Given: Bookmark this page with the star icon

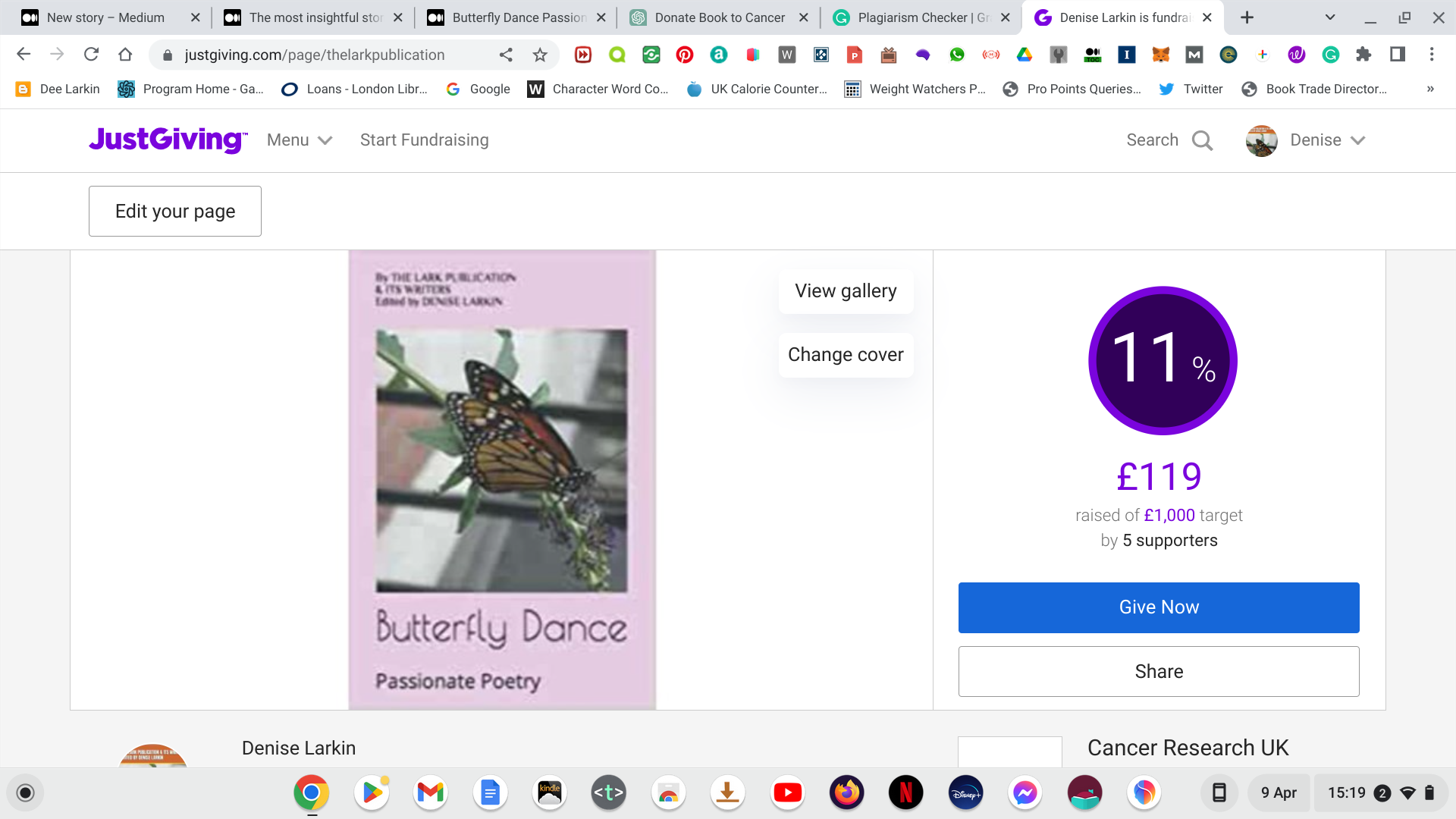Looking at the screenshot, I should click(540, 55).
